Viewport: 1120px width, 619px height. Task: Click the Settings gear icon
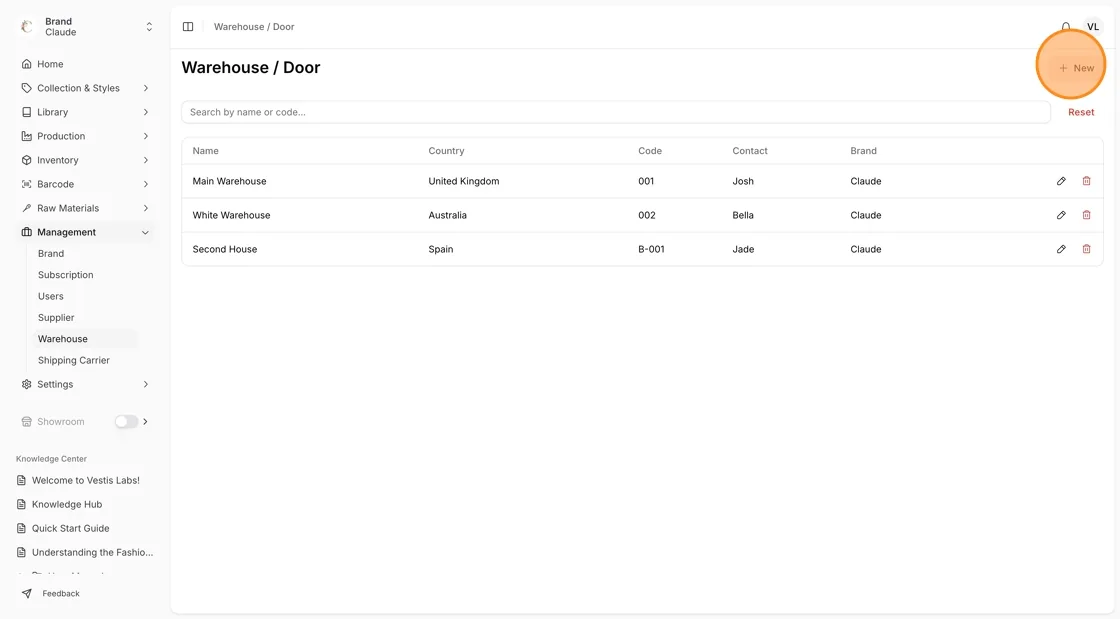26,384
